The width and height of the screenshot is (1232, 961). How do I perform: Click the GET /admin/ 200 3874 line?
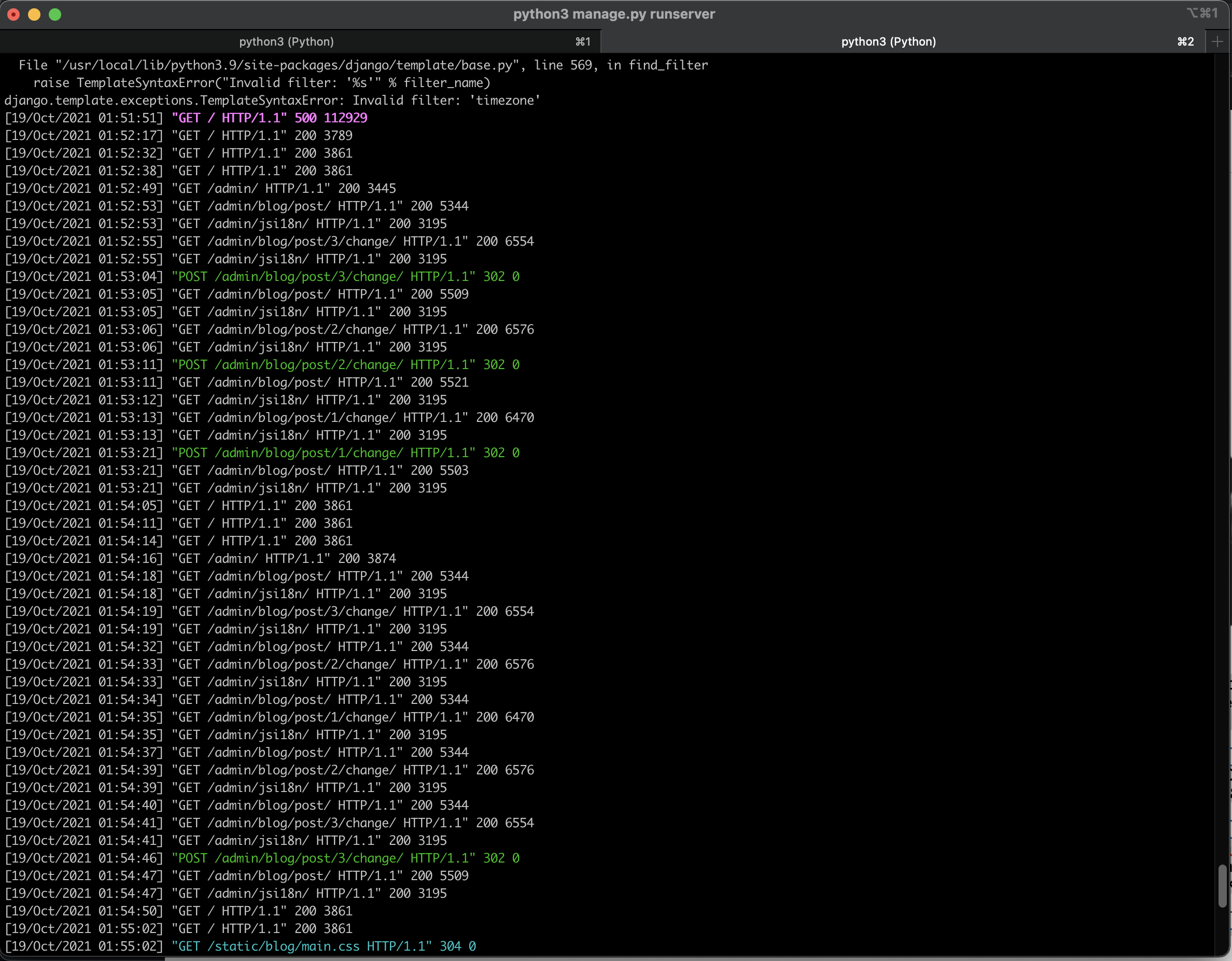click(x=200, y=558)
